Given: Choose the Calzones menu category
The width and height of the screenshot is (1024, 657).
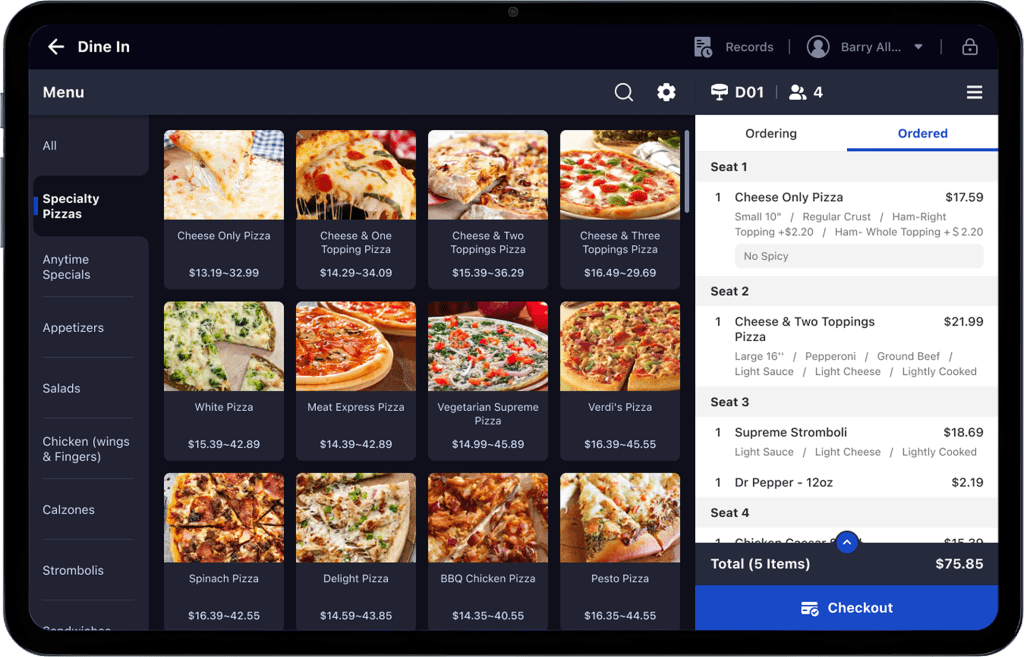Looking at the screenshot, I should point(69,510).
